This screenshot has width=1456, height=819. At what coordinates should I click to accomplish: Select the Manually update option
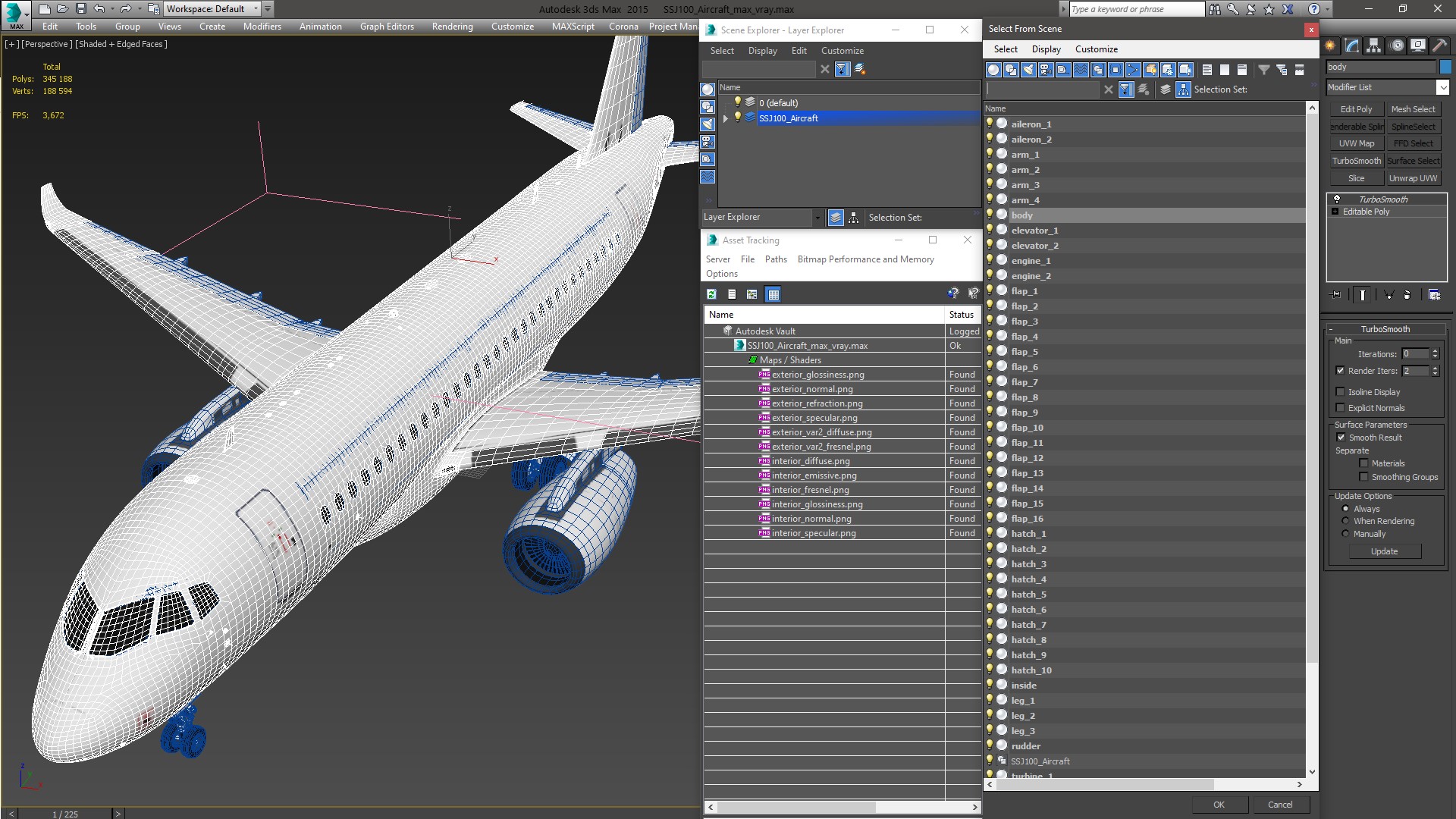[x=1346, y=534]
